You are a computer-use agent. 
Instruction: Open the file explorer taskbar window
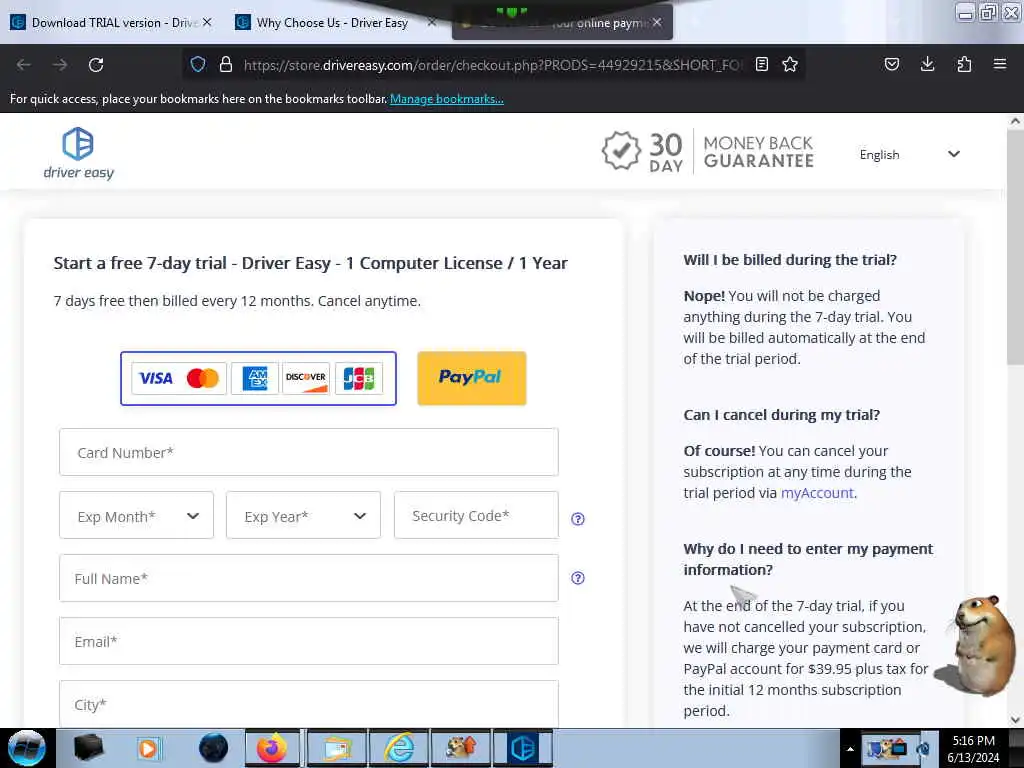pyautogui.click(x=337, y=748)
